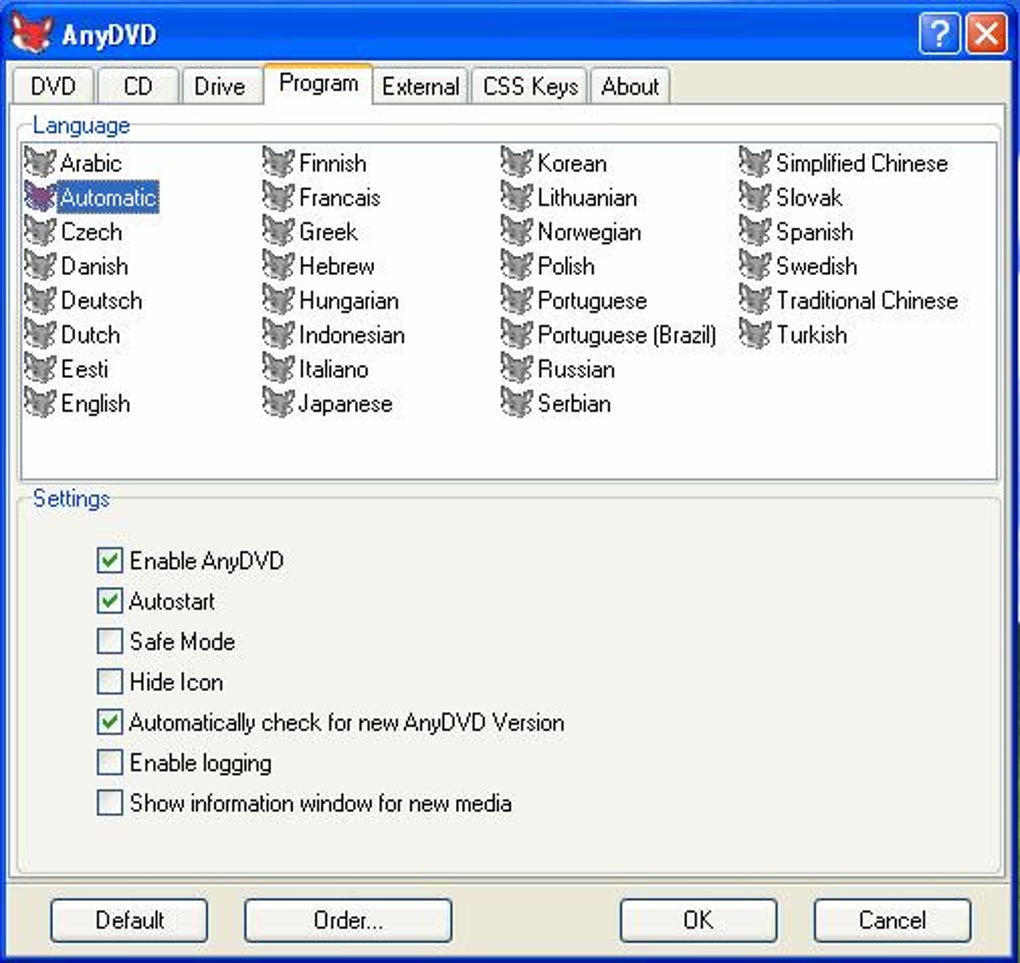Select Portuguese (Brazil) language
1020x963 pixels.
pos(626,334)
